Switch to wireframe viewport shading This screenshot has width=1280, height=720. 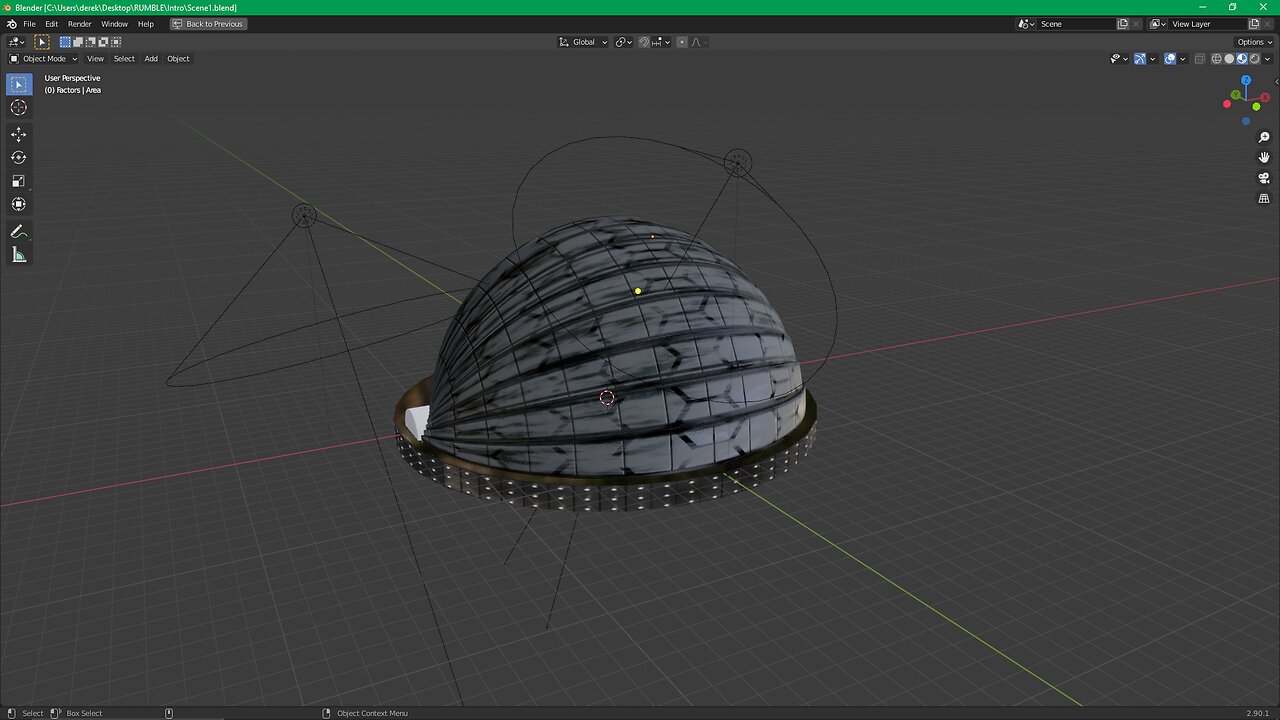(x=1217, y=59)
